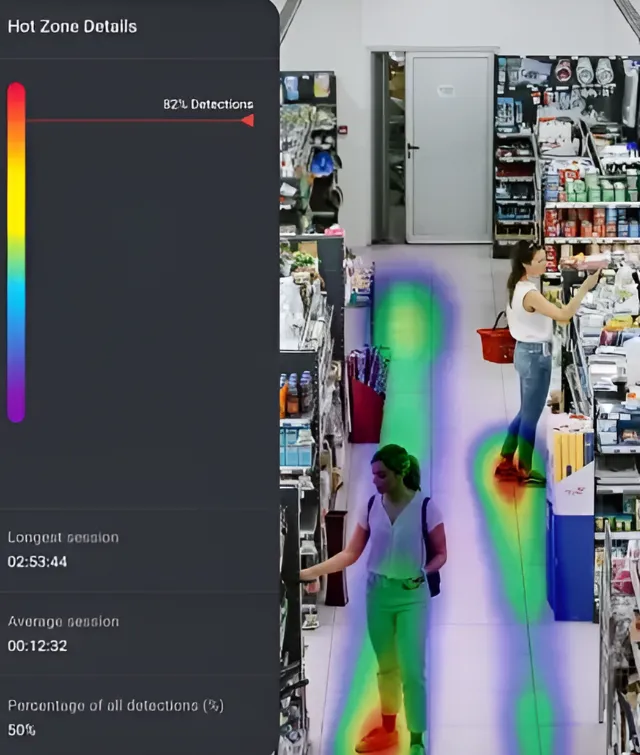Select the Longest session label
The image size is (640, 755).
[63, 537]
